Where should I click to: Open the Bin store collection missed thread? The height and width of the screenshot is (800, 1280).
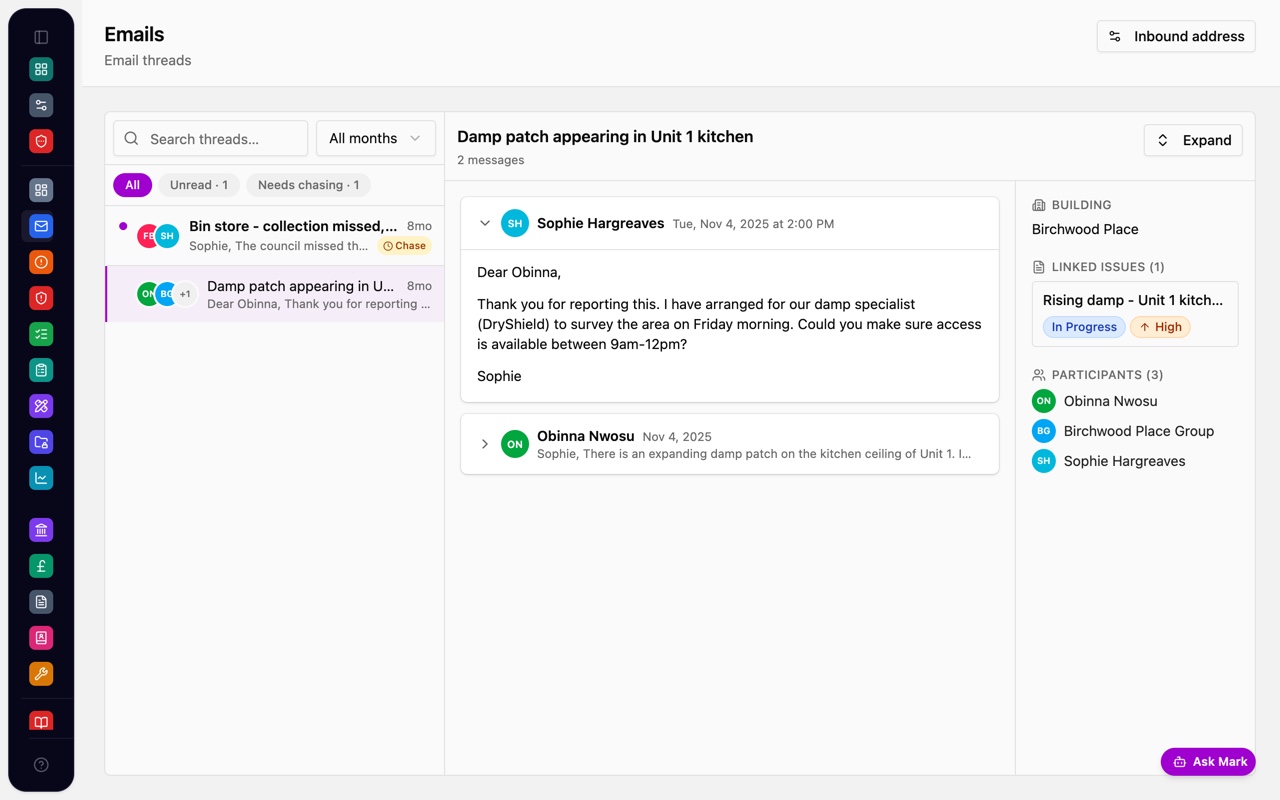[x=275, y=236]
